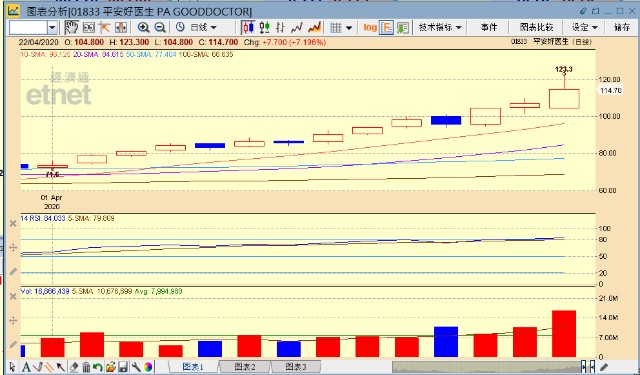This screenshot has width=640, height=375.
Task: Choose the crosshair cursor tool
Action: 104,27
